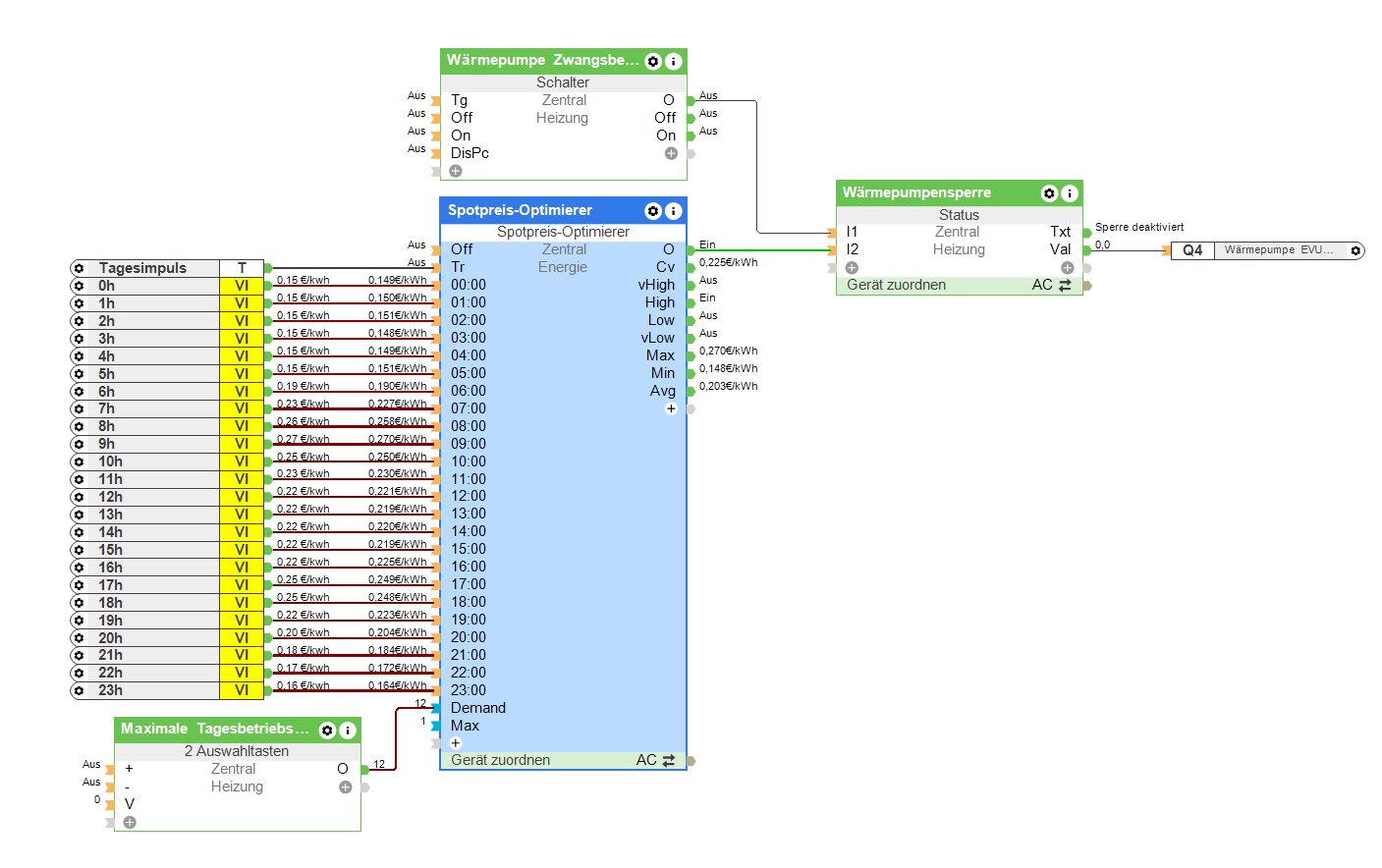Select the Wärmepumpensperre block title
The height and width of the screenshot is (868, 1382).
pos(916,192)
